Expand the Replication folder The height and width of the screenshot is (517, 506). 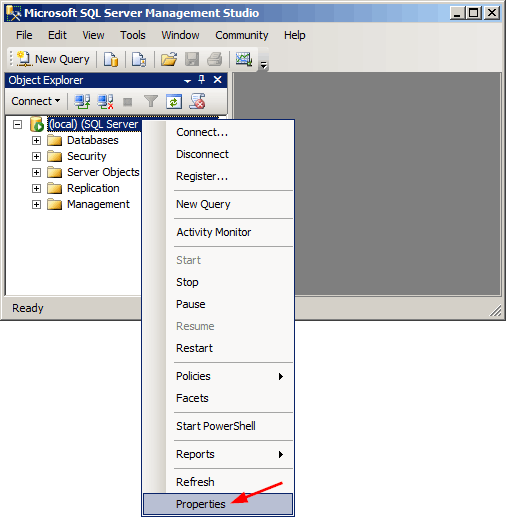pyautogui.click(x=36, y=188)
